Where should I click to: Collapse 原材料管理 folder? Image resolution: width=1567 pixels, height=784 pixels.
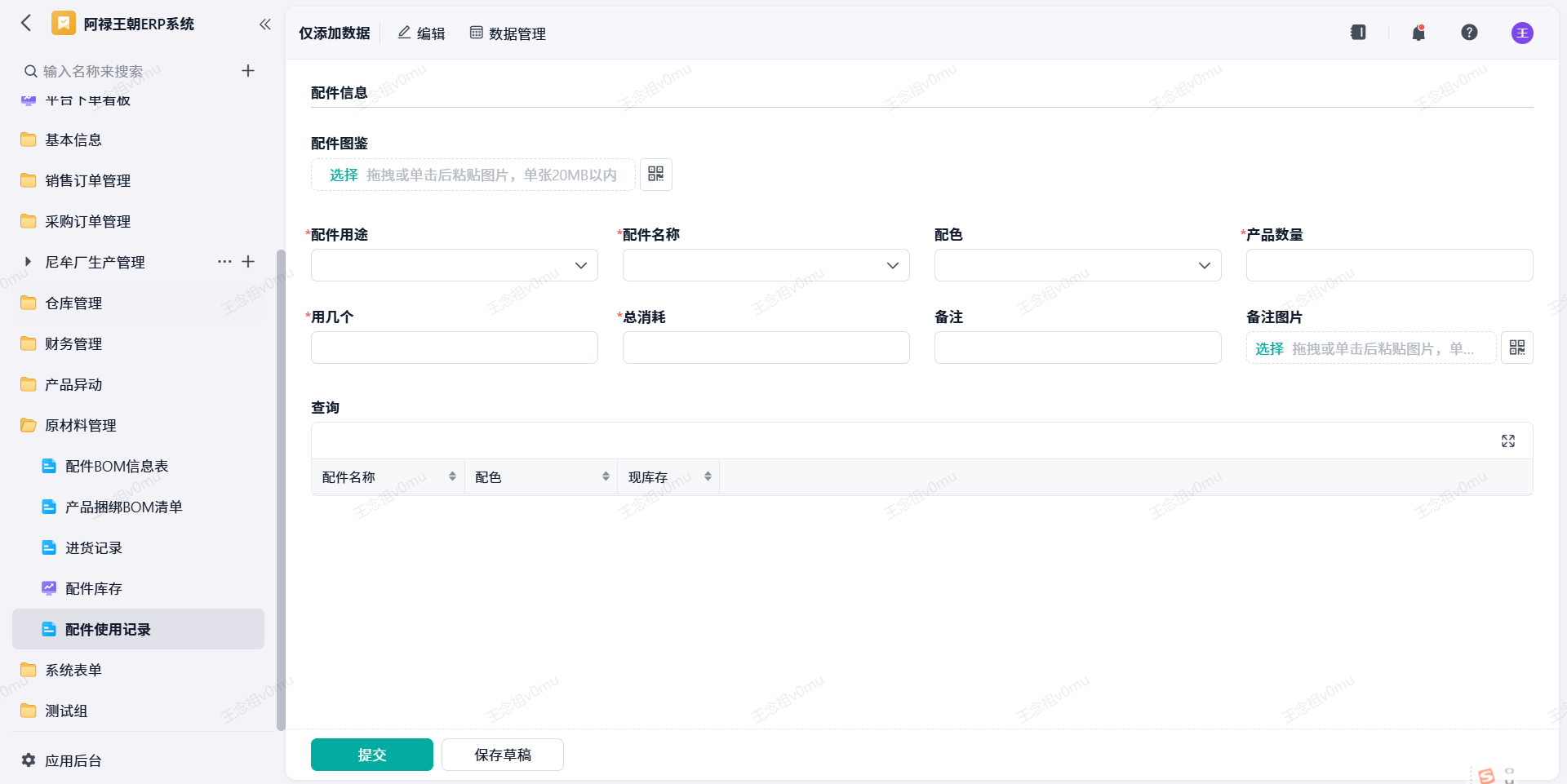(x=139, y=425)
